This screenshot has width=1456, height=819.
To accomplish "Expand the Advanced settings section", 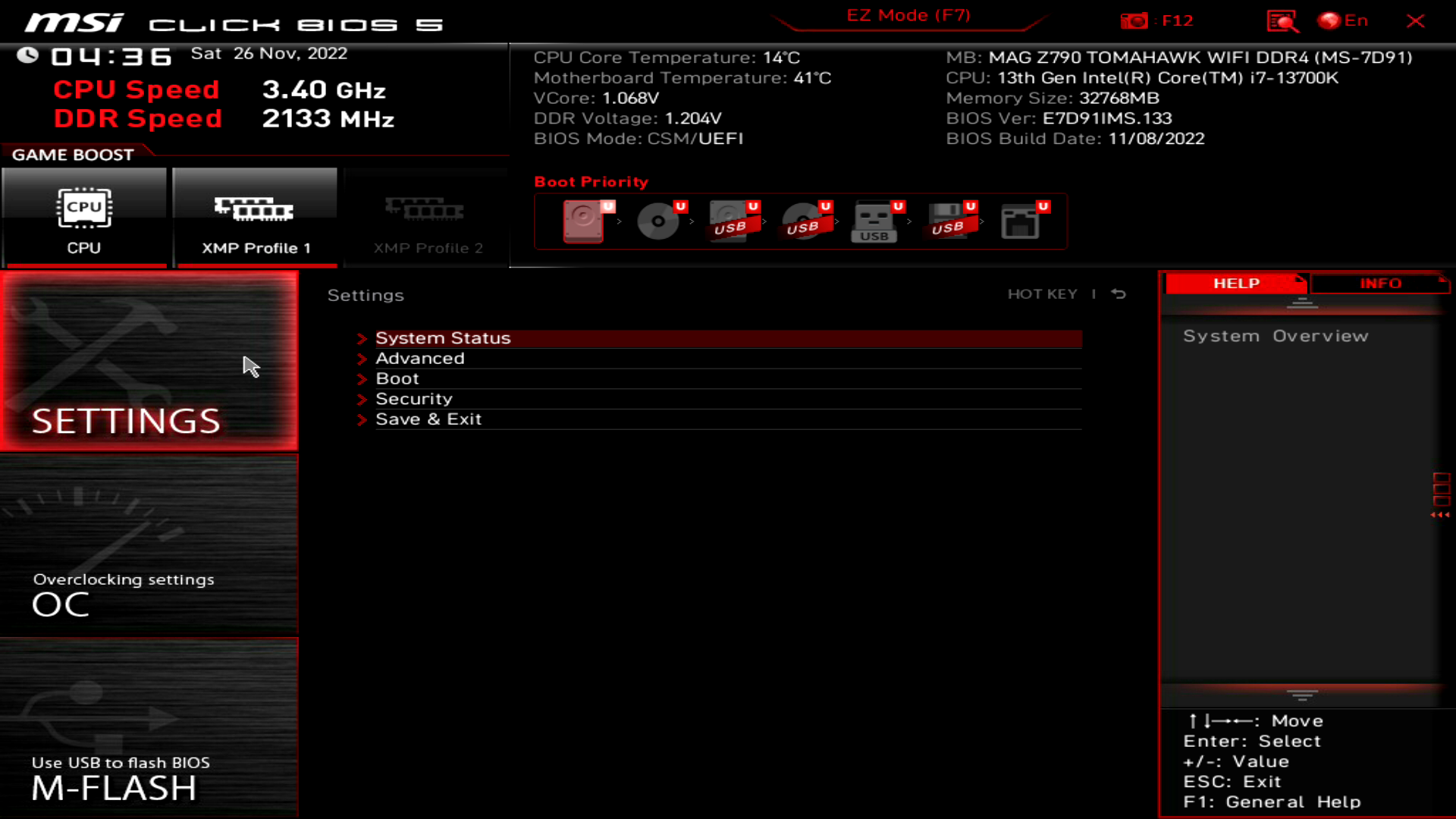I will 419,357.
